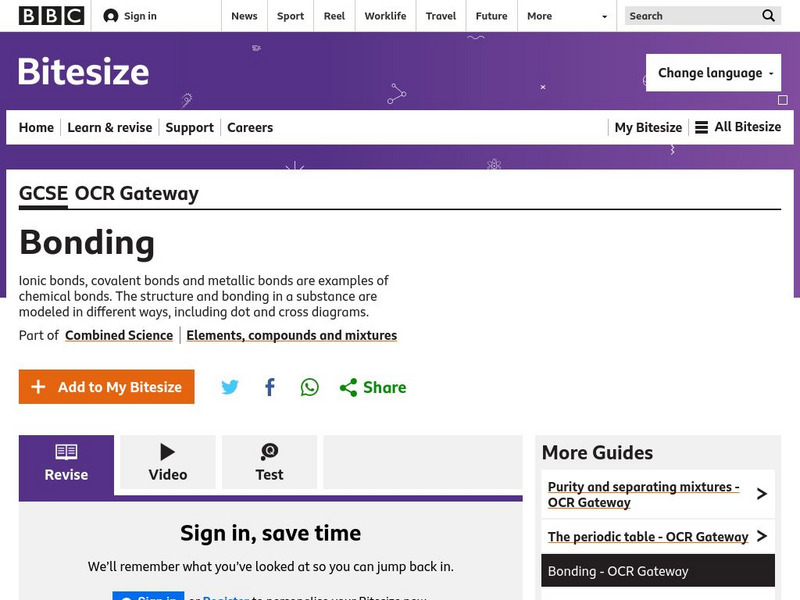800x600 pixels.
Task: Click the OCR Gateway heading text
Action: pyautogui.click(x=137, y=193)
